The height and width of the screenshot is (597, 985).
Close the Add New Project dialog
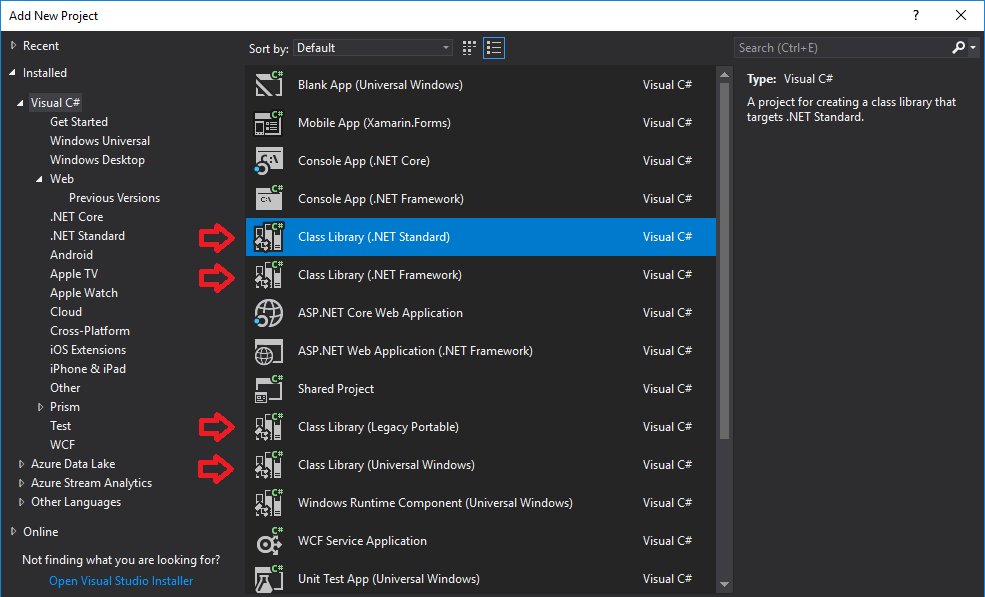click(961, 15)
